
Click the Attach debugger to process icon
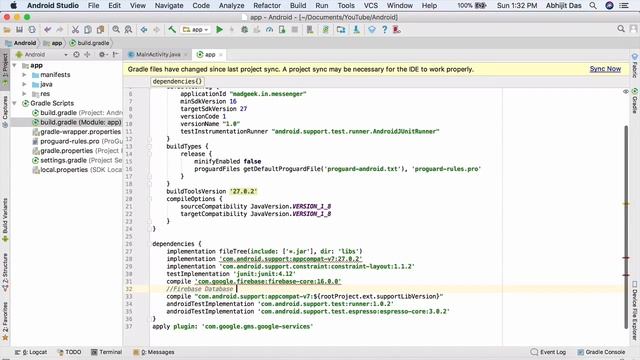tap(282, 29)
